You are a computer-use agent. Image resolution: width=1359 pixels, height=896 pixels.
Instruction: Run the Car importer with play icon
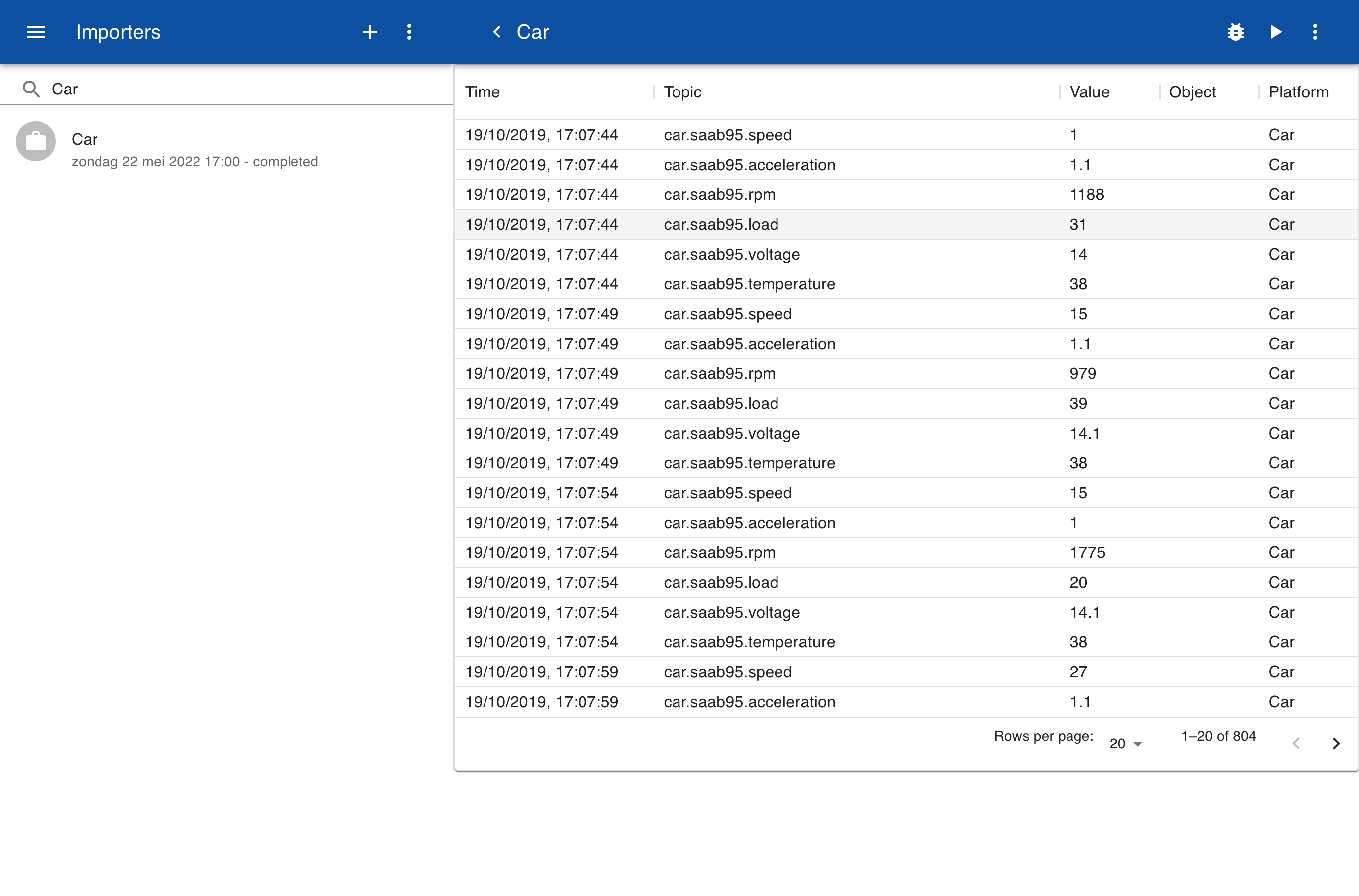click(x=1276, y=32)
